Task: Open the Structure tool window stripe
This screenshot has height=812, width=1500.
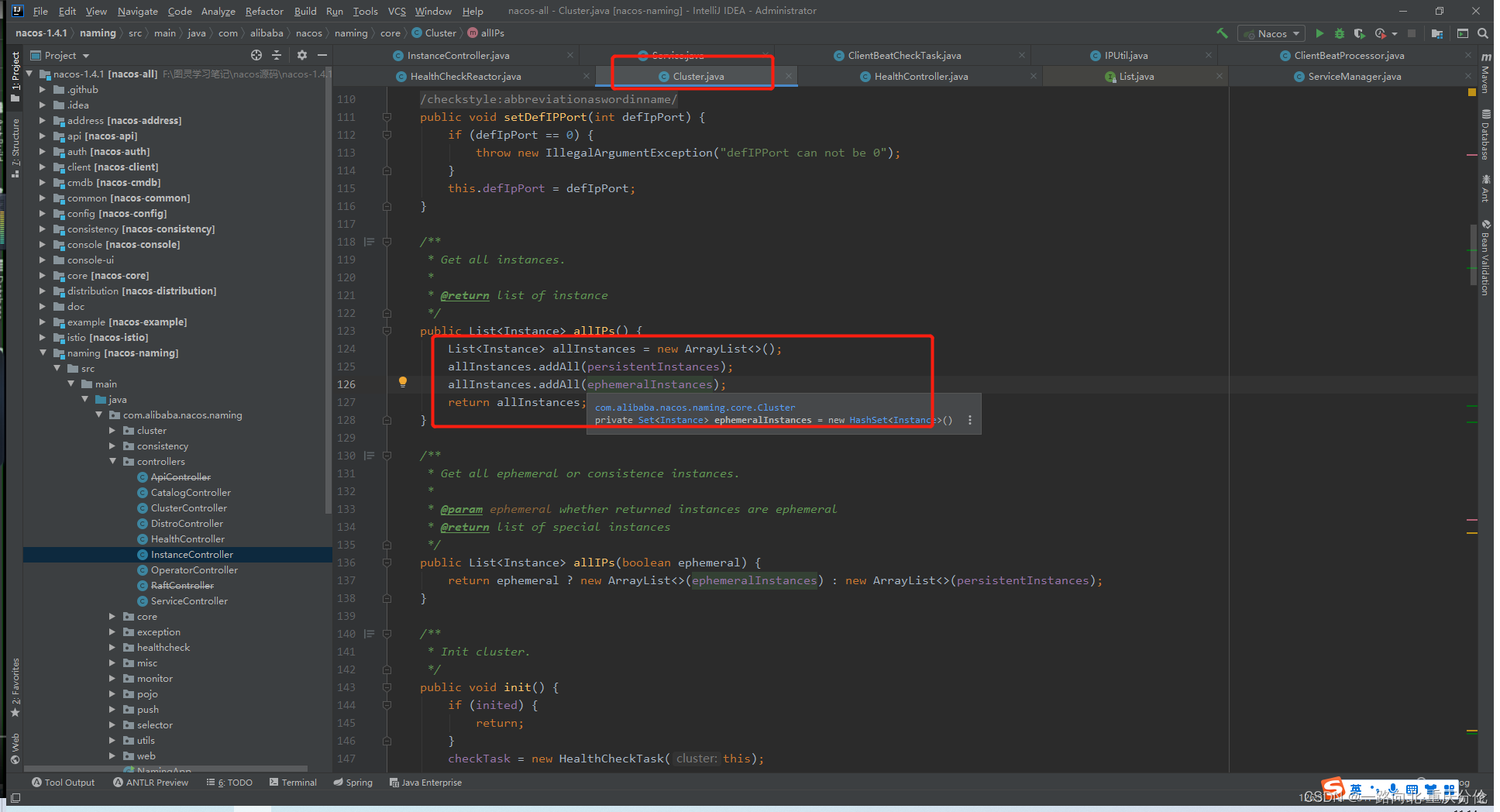Action: (15, 148)
